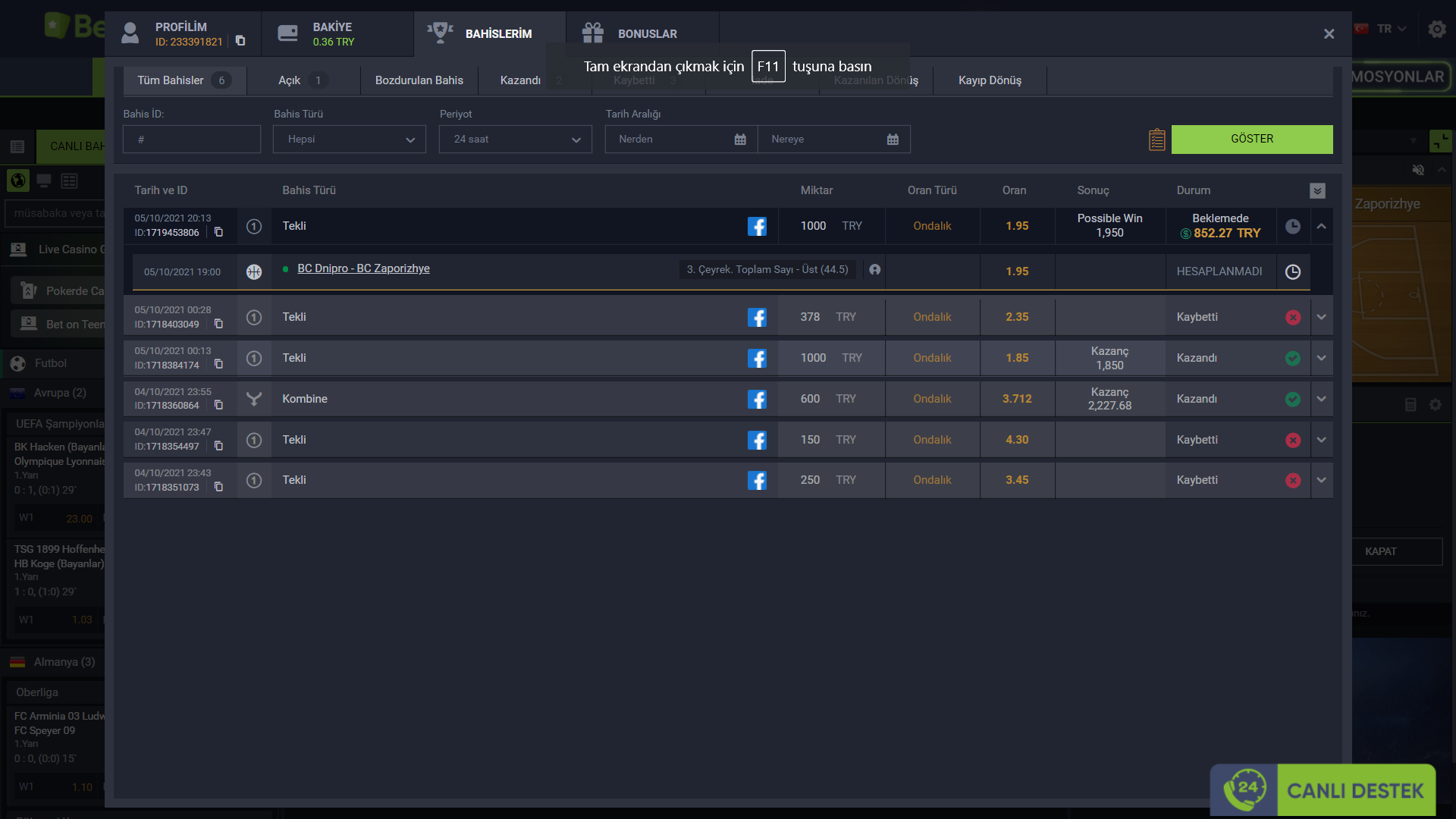This screenshot has height=819, width=1456.
Task: Click the Kazanç 2,227.68 result cell
Action: 1109,399
